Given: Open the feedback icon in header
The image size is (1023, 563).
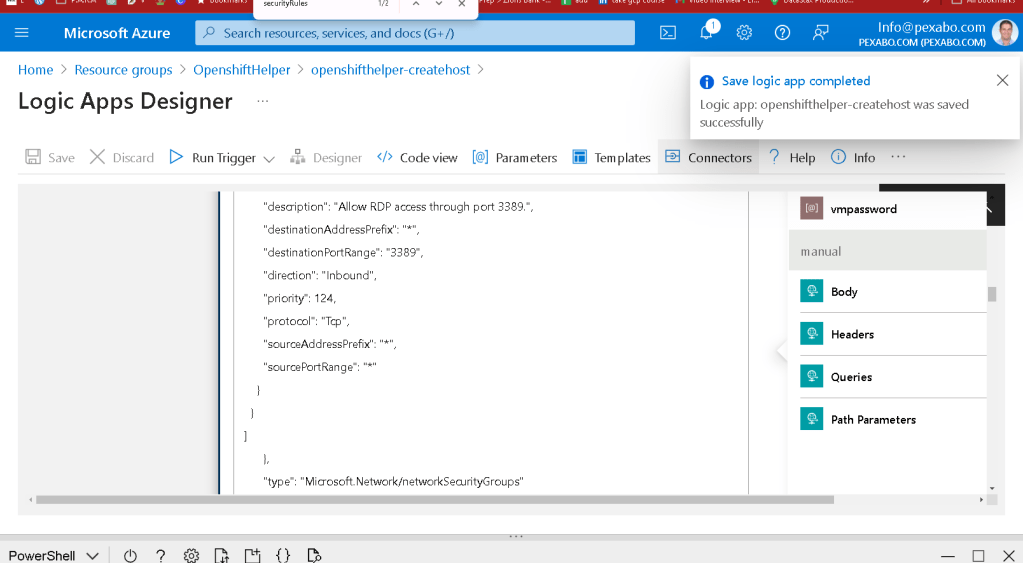Looking at the screenshot, I should [x=821, y=33].
